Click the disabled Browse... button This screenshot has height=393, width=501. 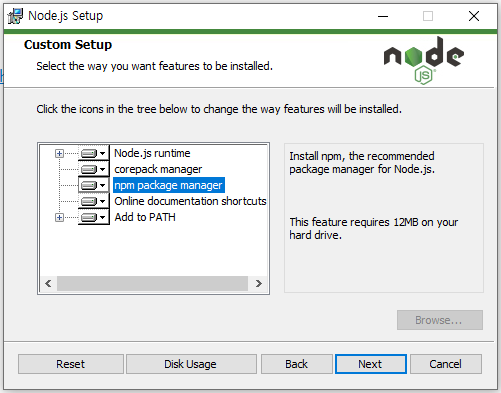click(x=440, y=320)
